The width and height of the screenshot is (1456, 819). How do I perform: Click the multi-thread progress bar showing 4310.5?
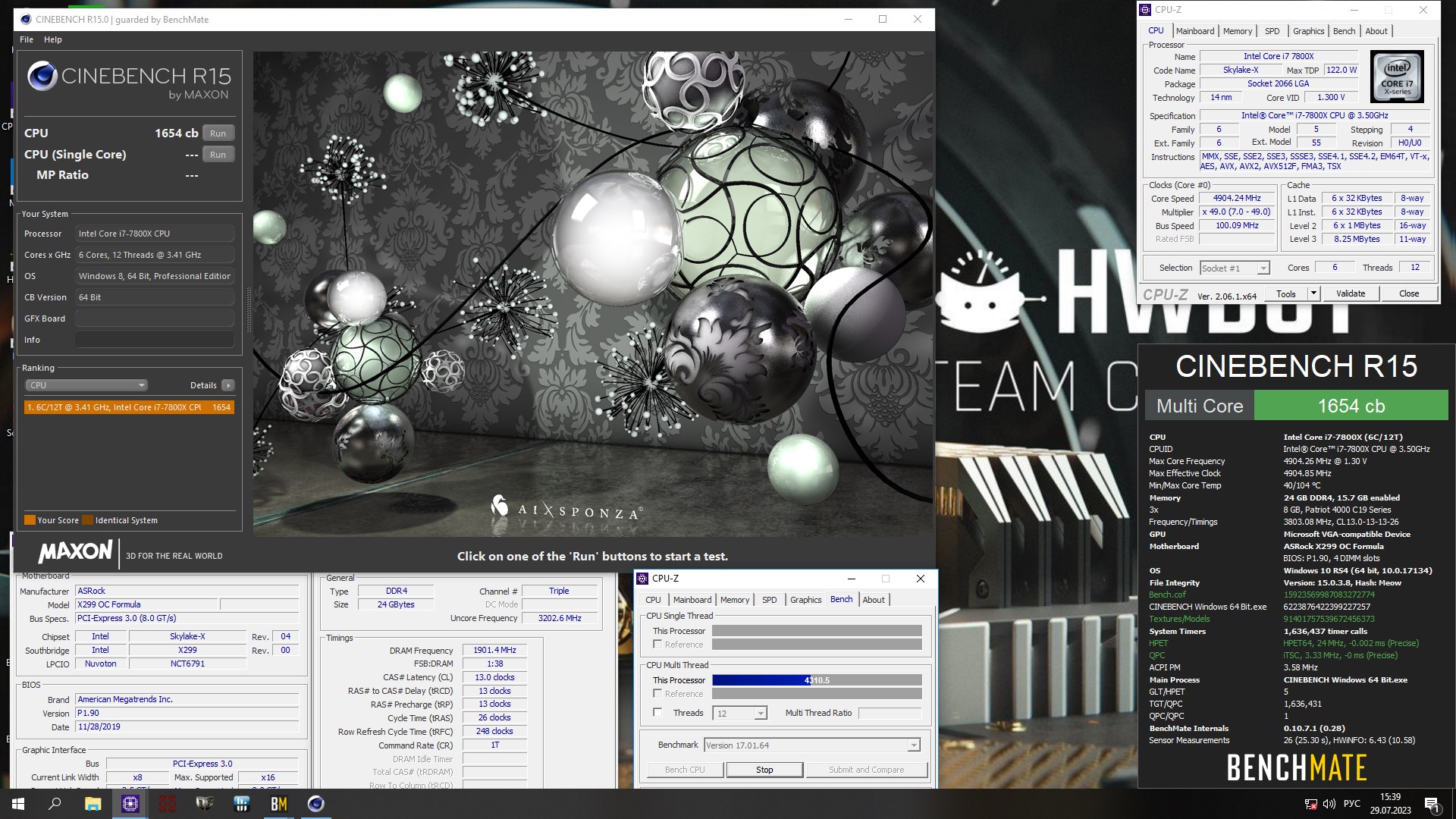coord(817,680)
